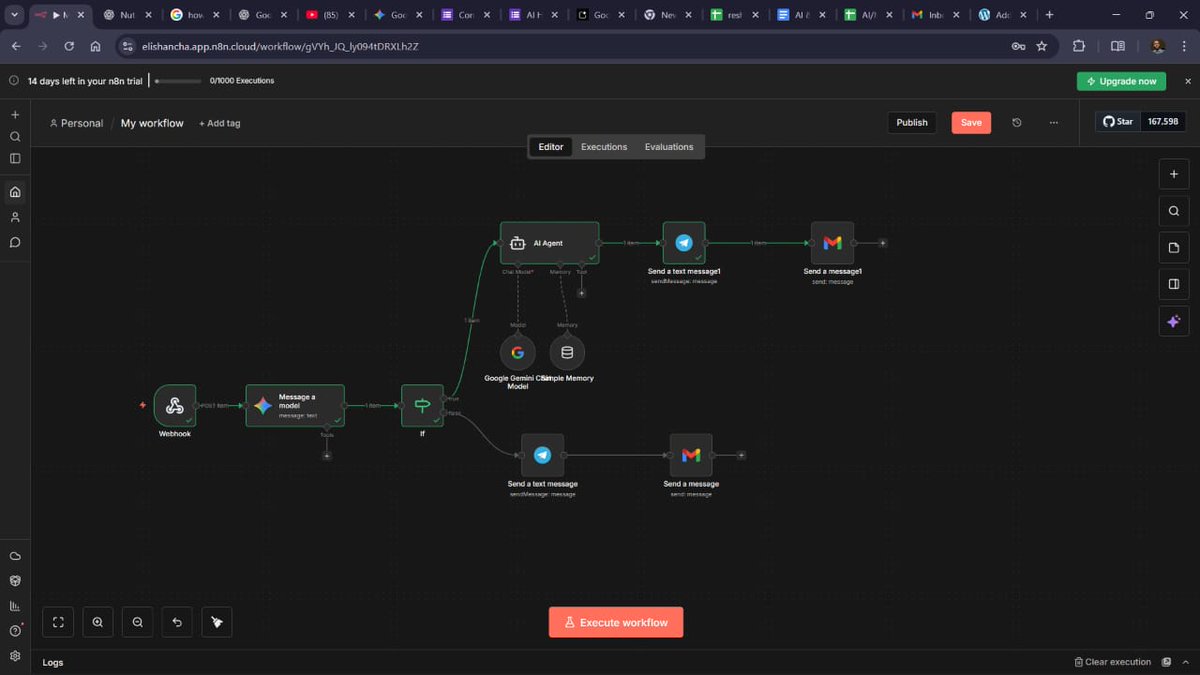
Task: Open the AI assistant sparkle button
Action: [1174, 321]
